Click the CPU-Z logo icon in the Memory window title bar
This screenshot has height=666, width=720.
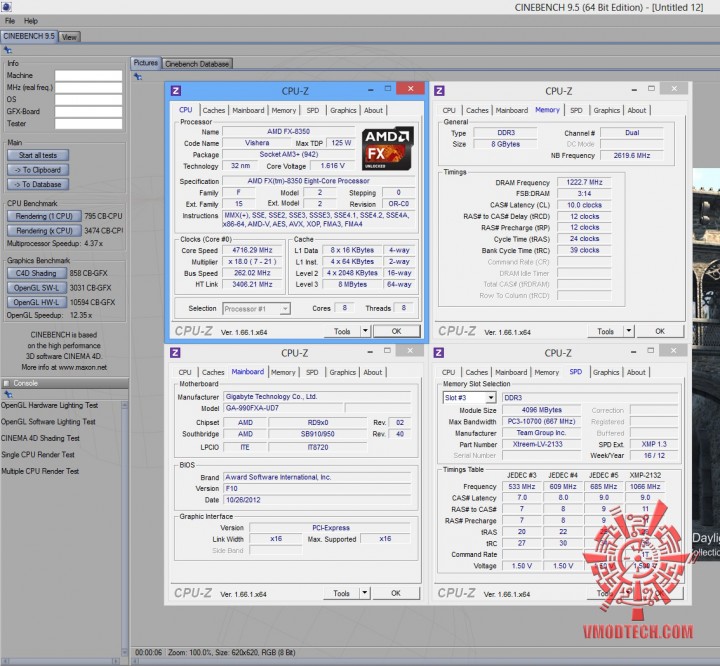click(439, 90)
